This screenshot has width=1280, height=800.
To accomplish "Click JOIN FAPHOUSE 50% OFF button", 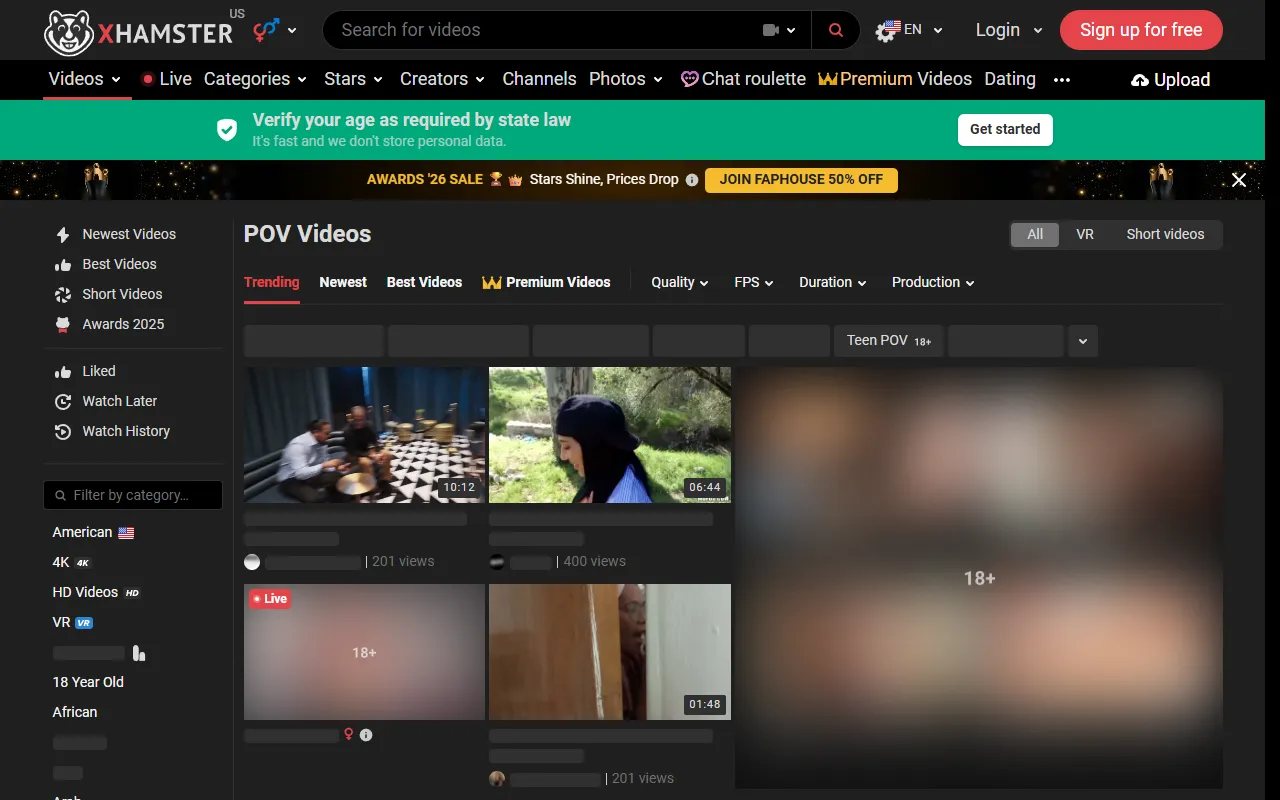I will coord(801,180).
